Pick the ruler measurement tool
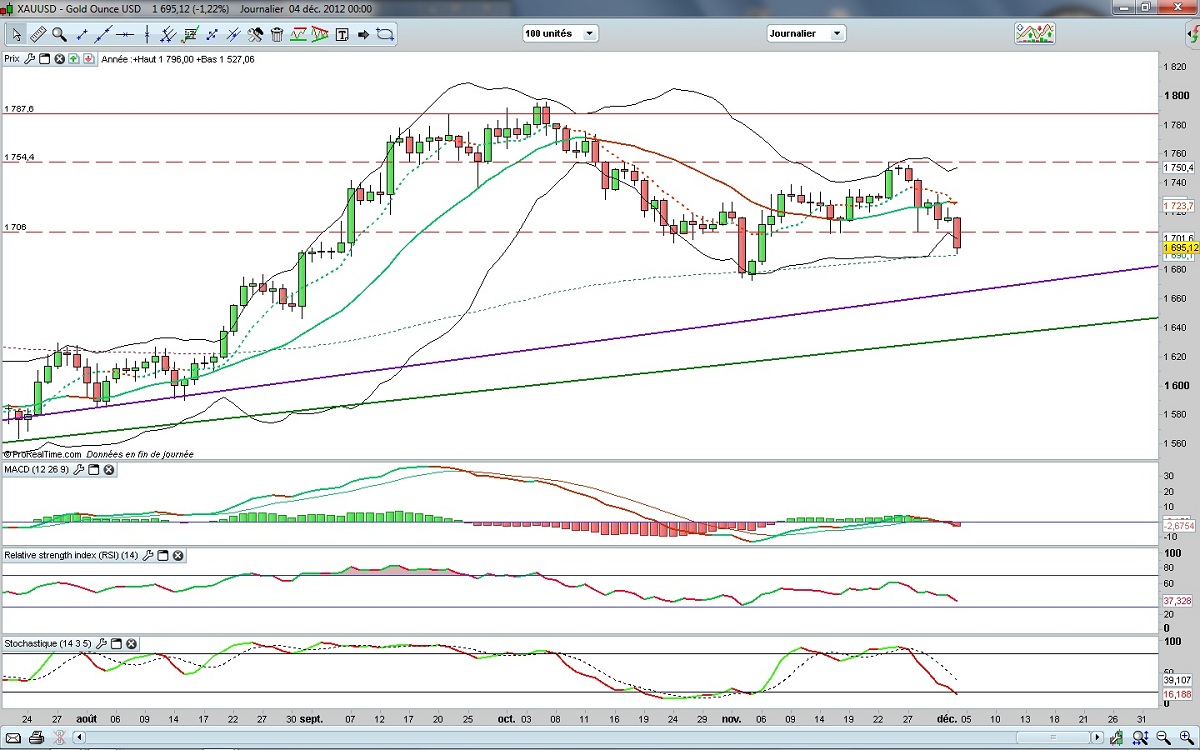1200x750 pixels. pos(38,34)
